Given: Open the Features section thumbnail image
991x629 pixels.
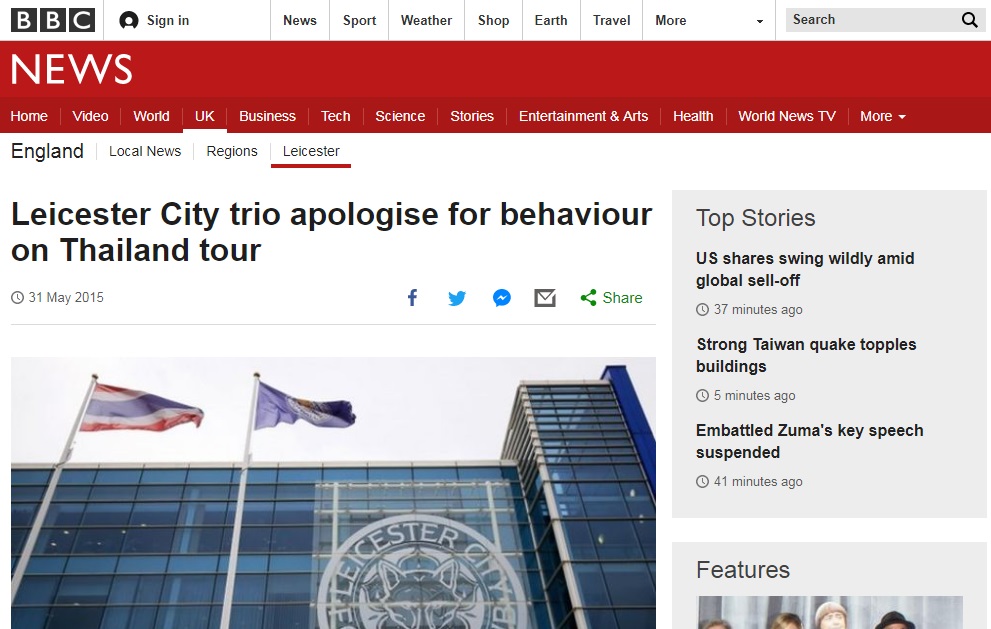Looking at the screenshot, I should click(830, 612).
